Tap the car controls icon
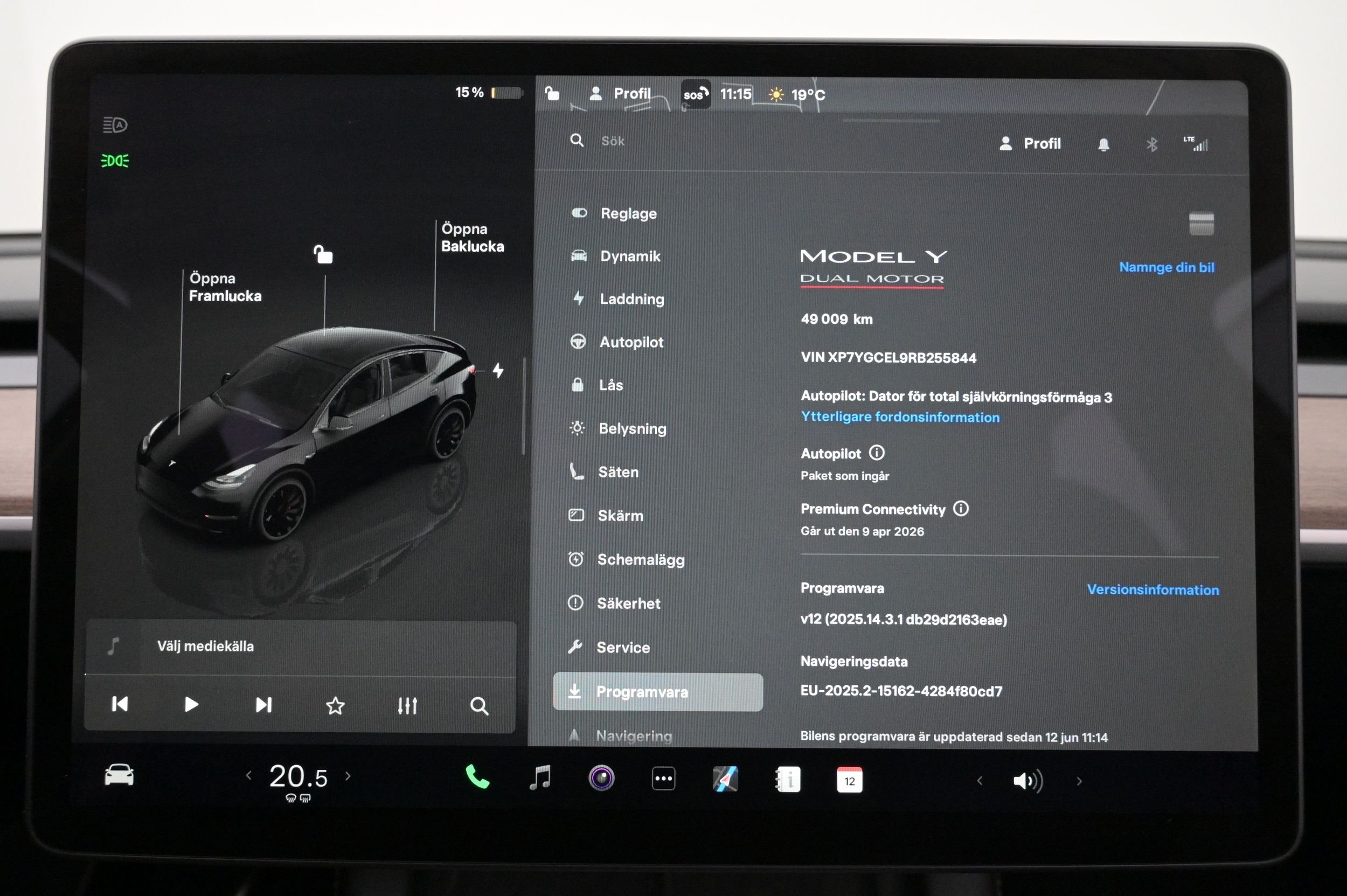Screen dimensions: 1347x896 pos(119,775)
